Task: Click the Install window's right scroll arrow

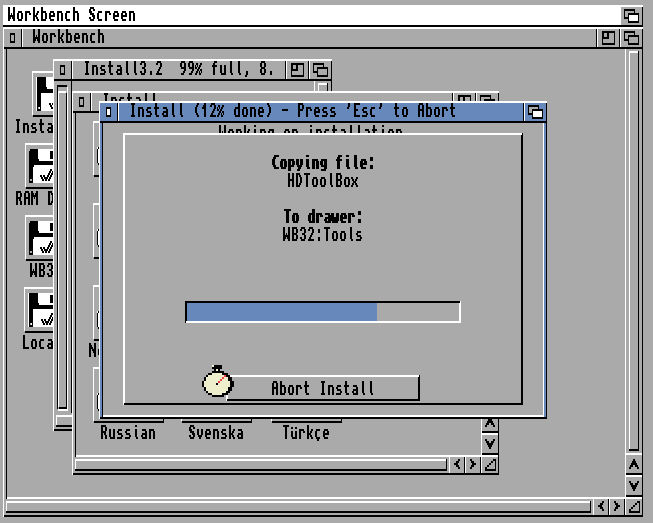Action: (471, 465)
